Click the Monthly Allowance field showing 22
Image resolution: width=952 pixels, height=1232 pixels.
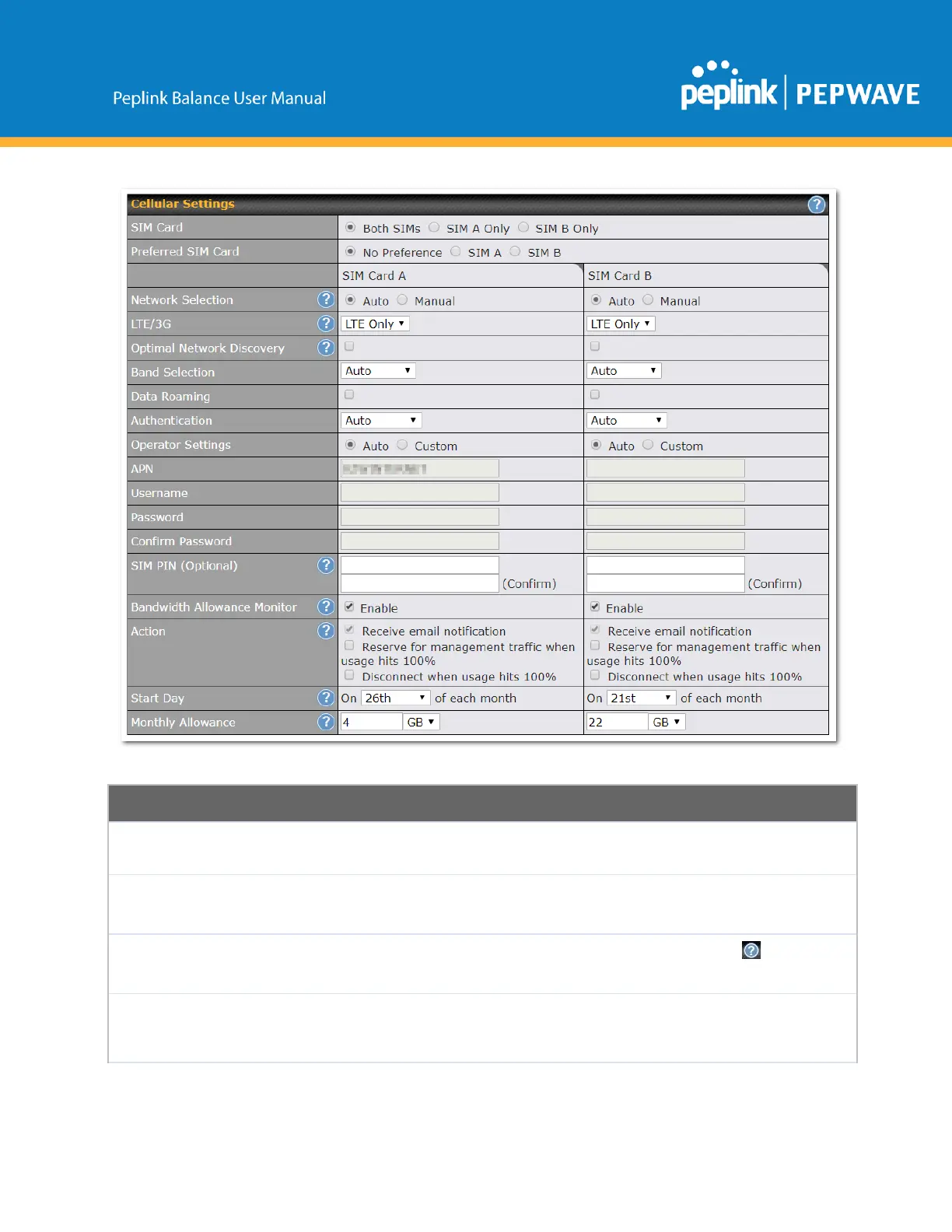click(x=617, y=723)
